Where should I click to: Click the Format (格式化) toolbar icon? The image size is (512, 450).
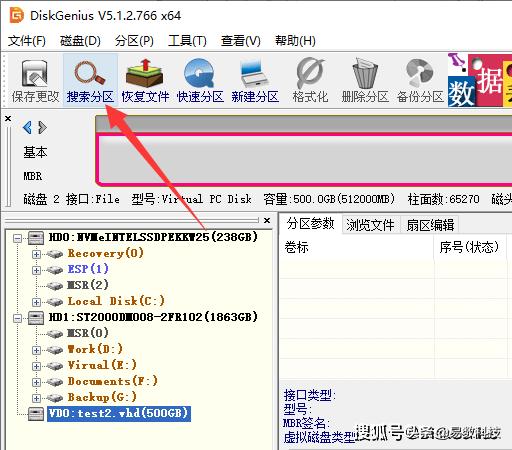[x=310, y=73]
